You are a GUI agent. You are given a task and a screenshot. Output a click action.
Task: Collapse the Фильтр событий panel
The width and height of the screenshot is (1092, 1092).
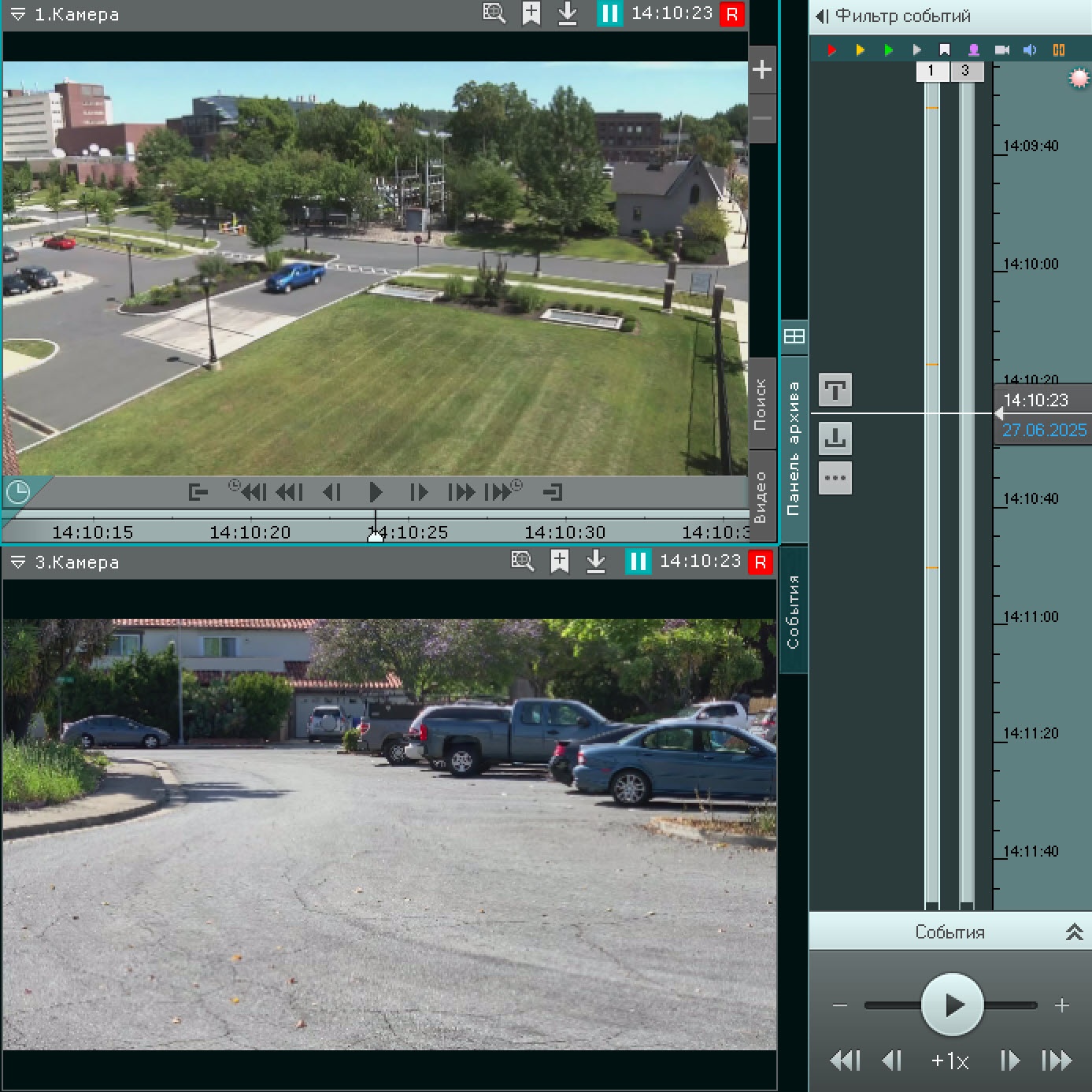[822, 16]
